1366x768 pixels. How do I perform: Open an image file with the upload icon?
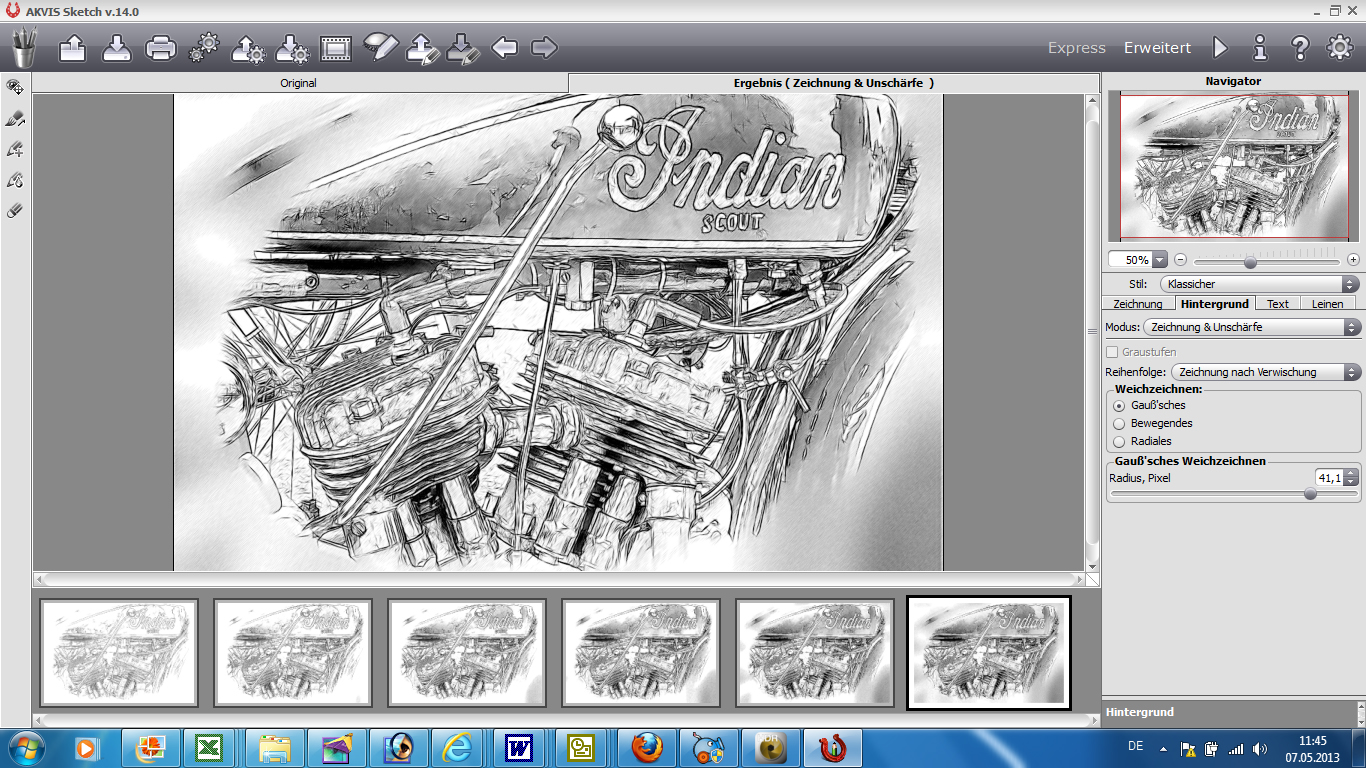point(72,47)
